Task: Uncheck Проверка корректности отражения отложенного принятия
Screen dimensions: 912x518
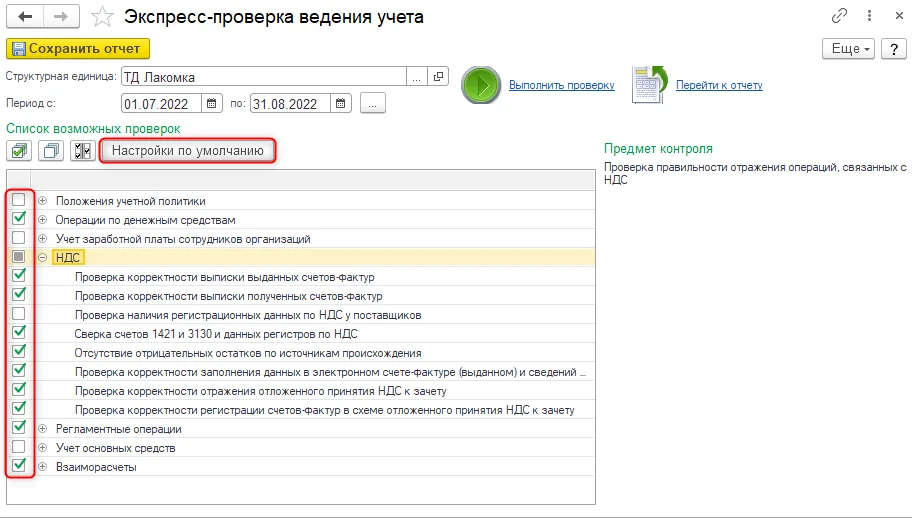Action: pos(19,390)
